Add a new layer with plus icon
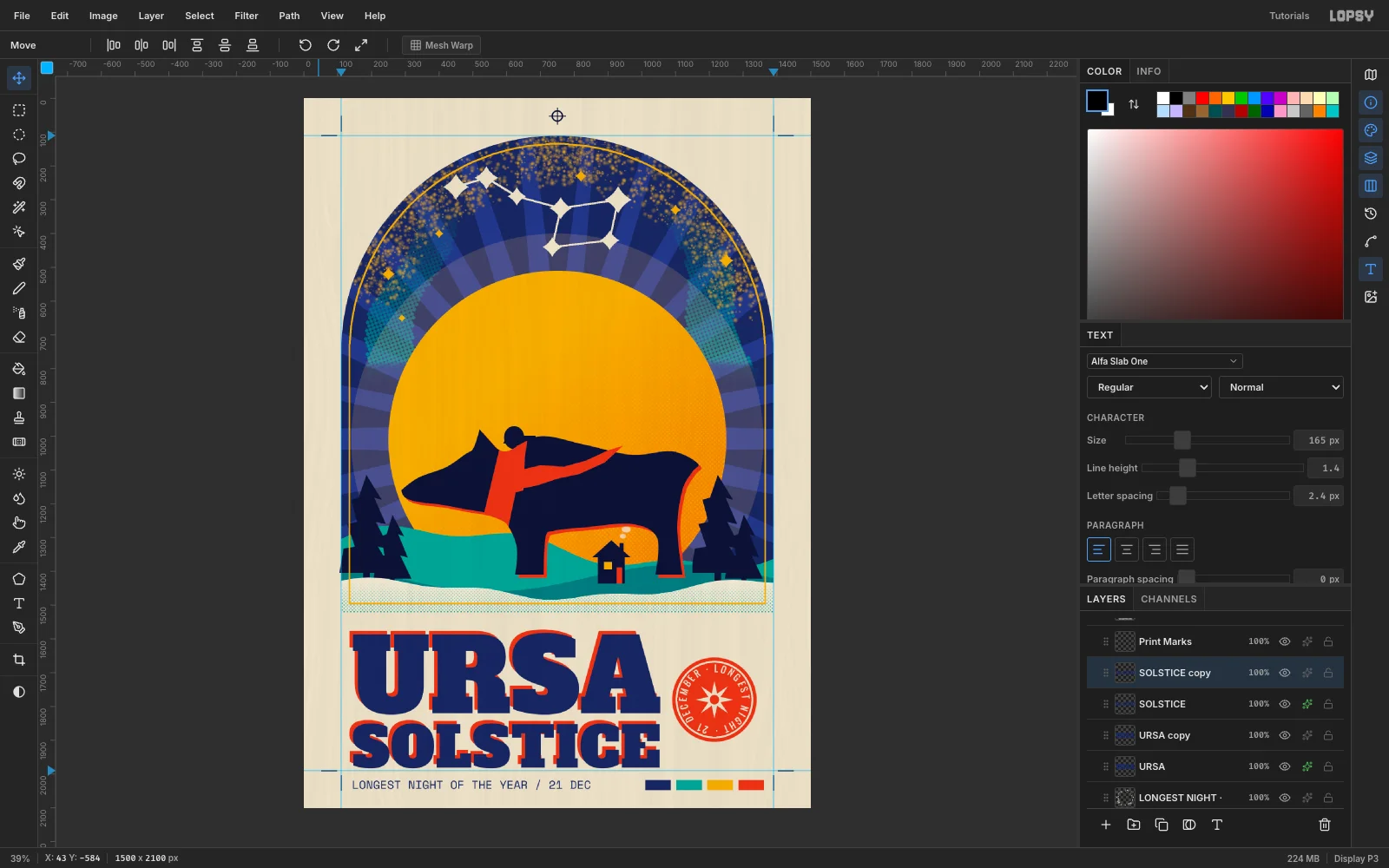The image size is (1389, 868). (1106, 825)
